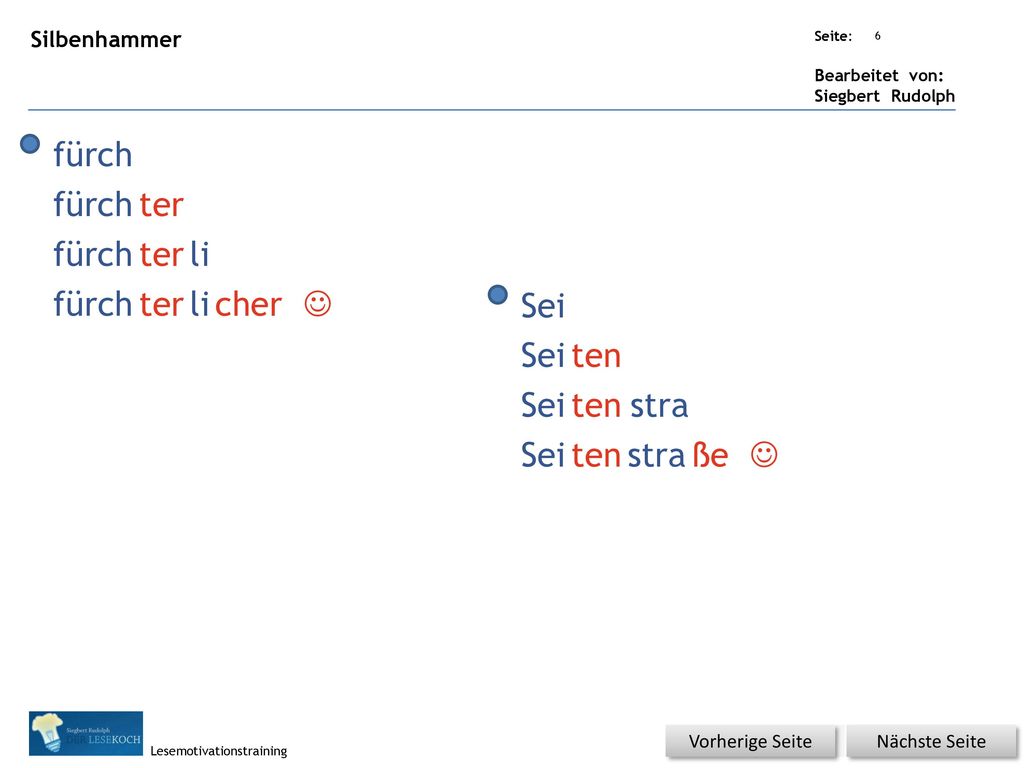Click the blue bullet beside Sei
The image size is (1024, 768).
coord(498,295)
